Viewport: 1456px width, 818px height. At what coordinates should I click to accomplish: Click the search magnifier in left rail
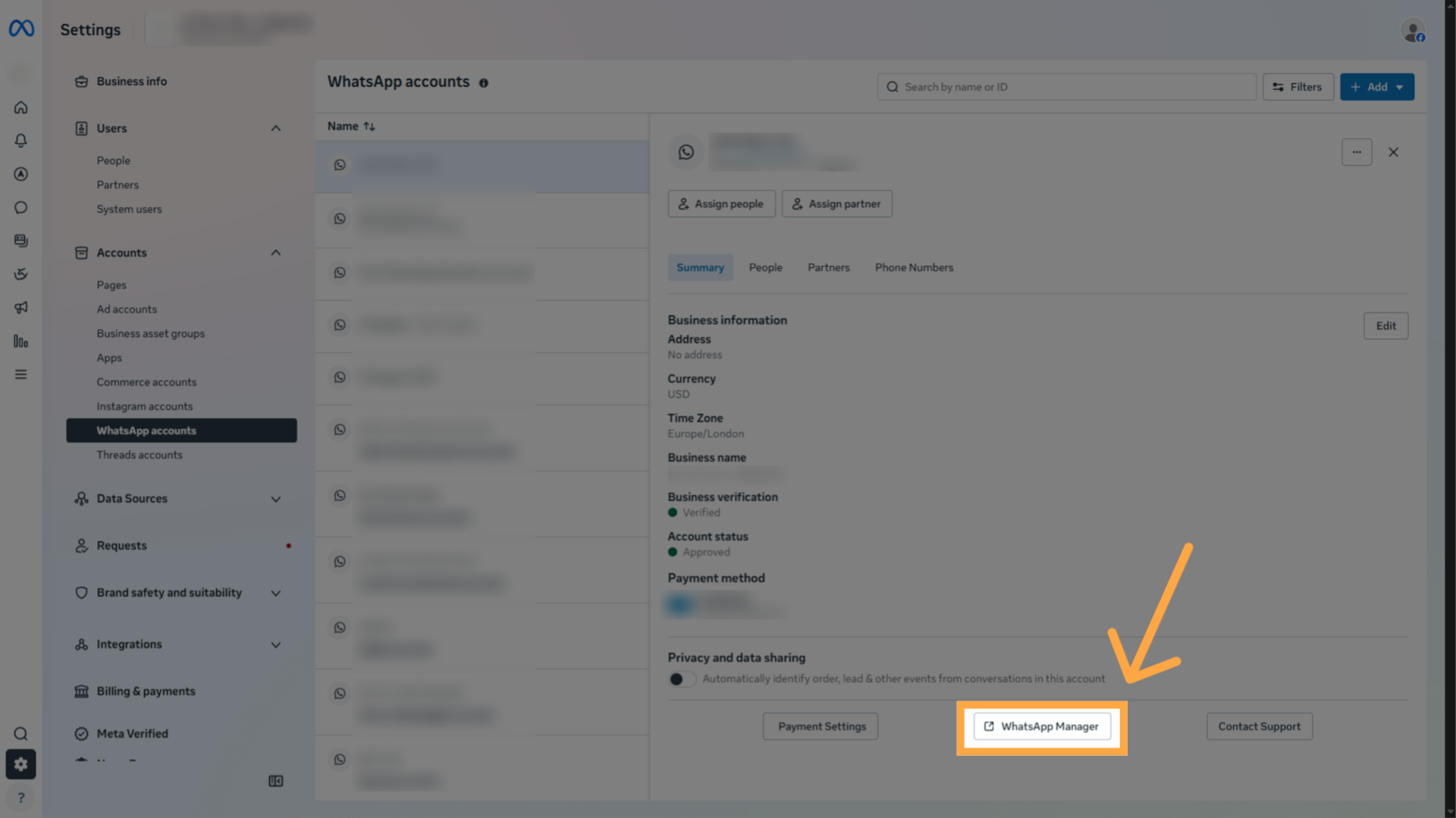point(21,733)
